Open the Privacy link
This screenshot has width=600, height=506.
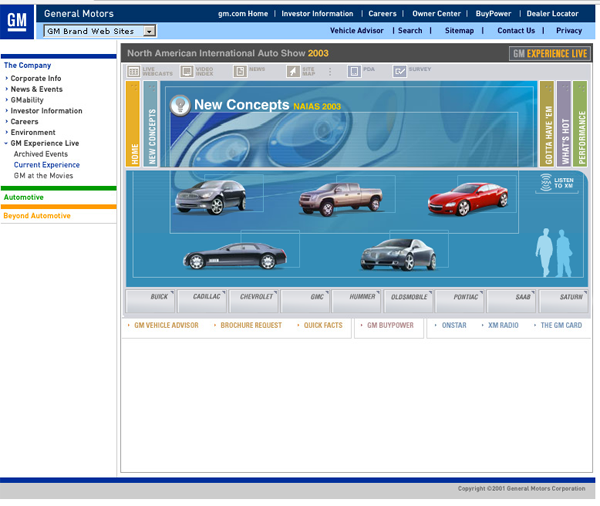tap(569, 31)
